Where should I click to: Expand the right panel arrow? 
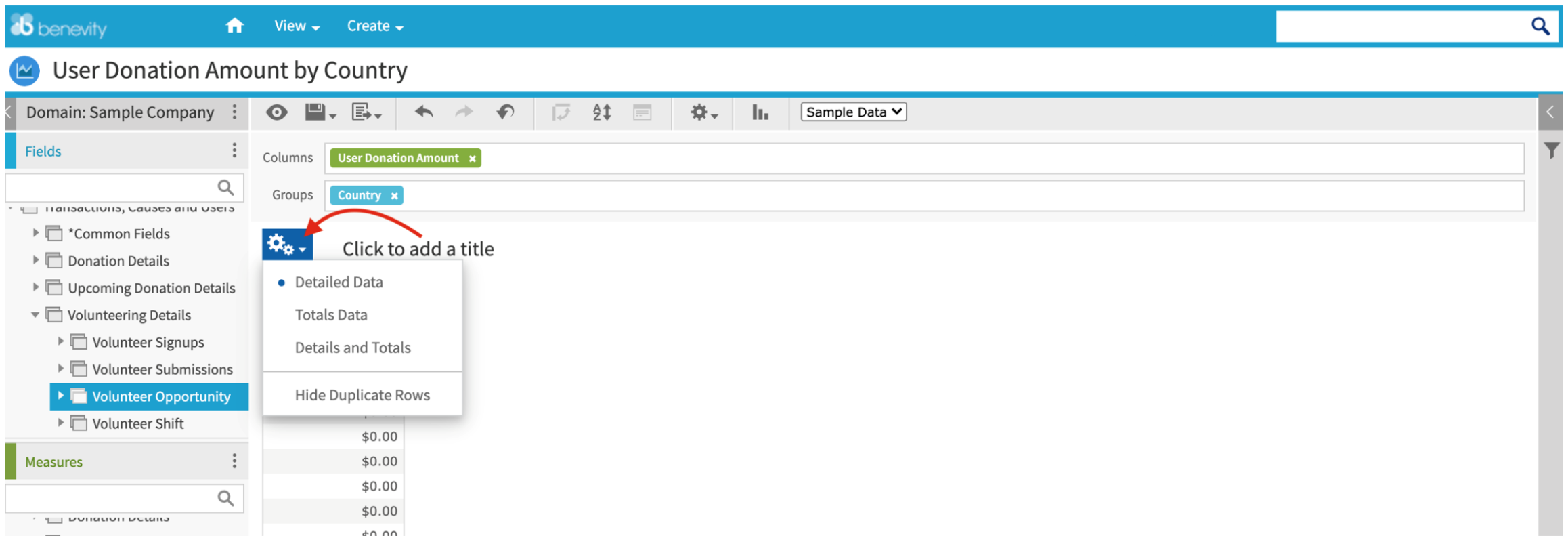1550,112
